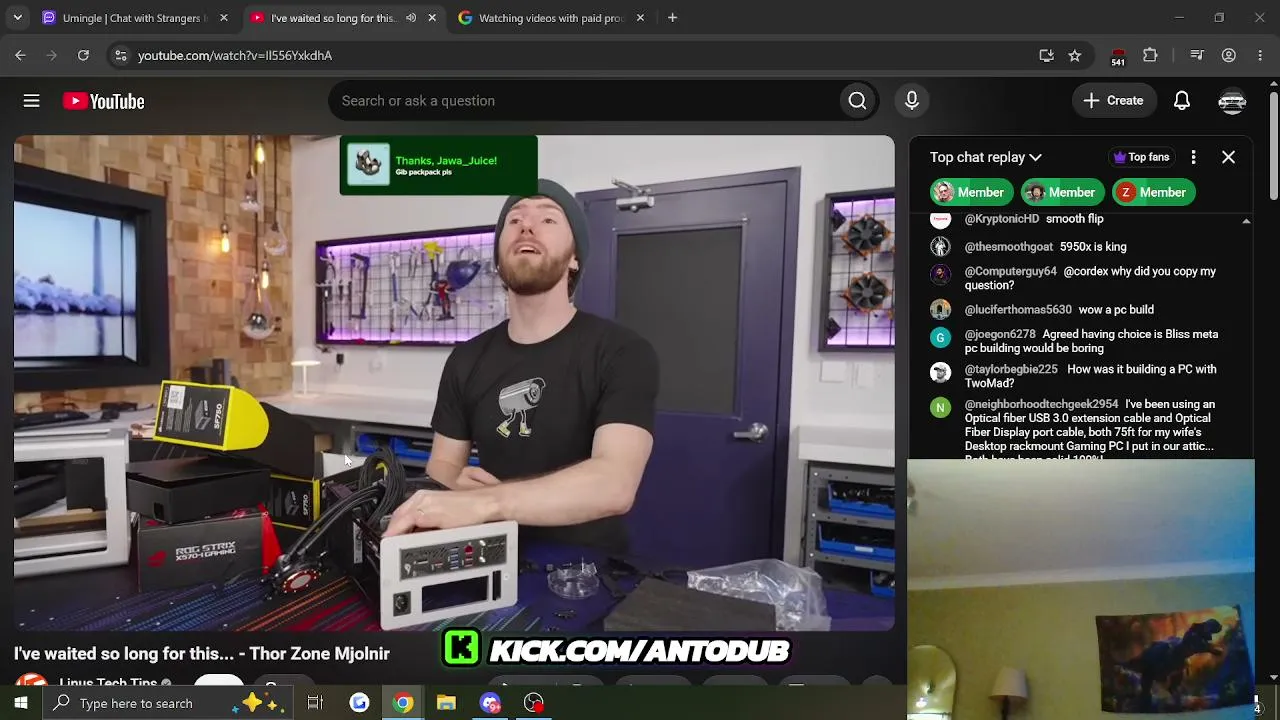Click the TwoMad PC building question message
This screenshot has width=1280, height=720.
click(1090, 376)
